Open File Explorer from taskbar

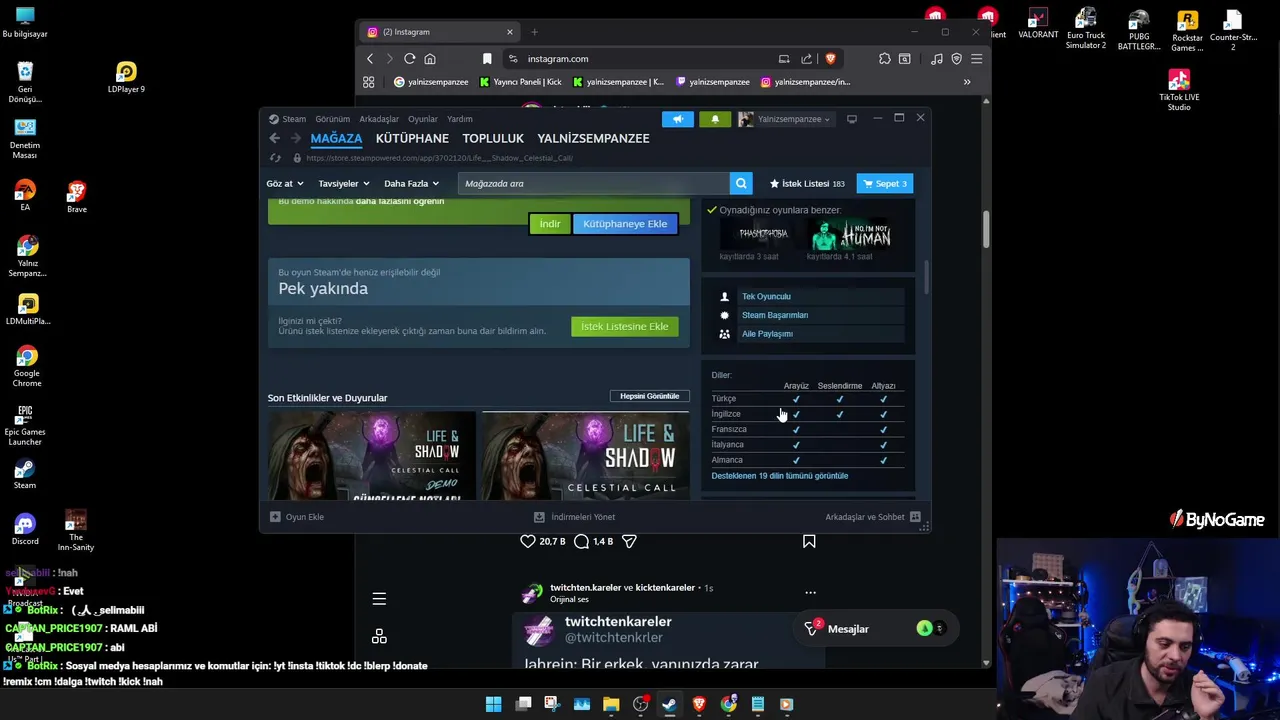(x=611, y=704)
